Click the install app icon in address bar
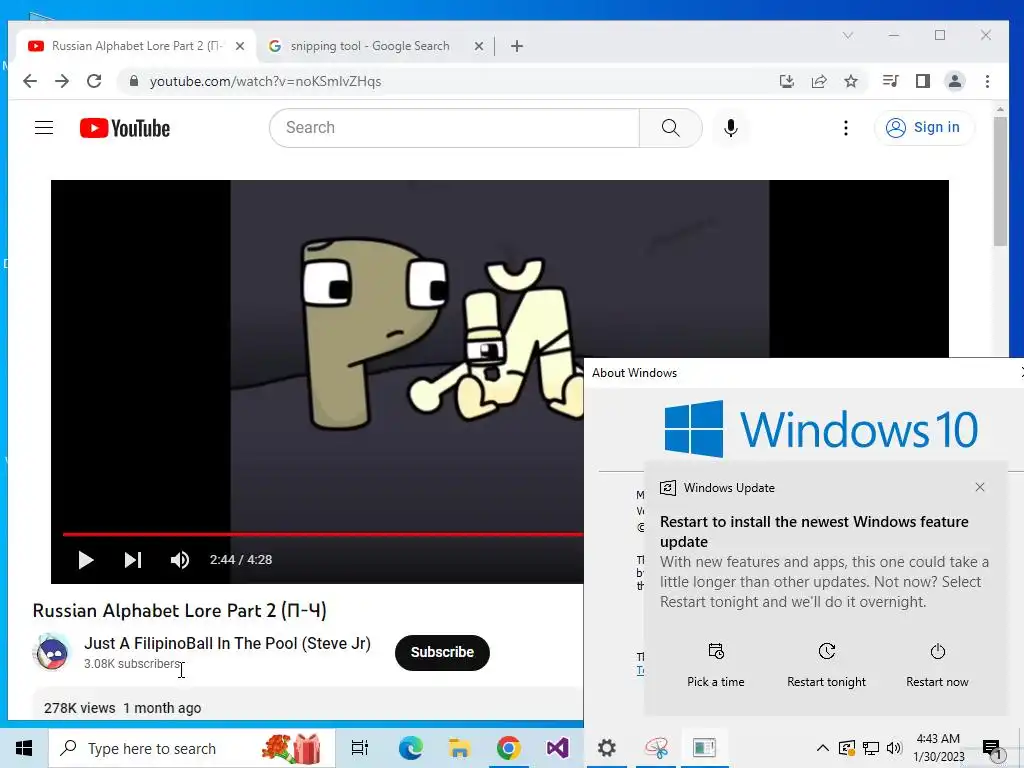Screen dimensions: 1024x768 pos(787,81)
